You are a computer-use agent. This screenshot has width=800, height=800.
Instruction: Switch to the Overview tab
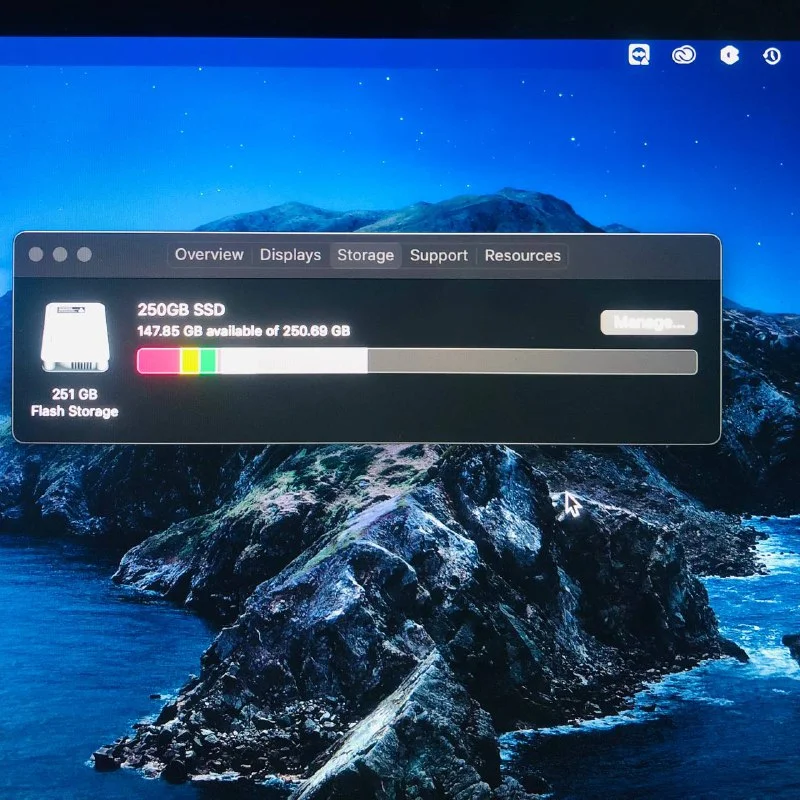tap(209, 255)
